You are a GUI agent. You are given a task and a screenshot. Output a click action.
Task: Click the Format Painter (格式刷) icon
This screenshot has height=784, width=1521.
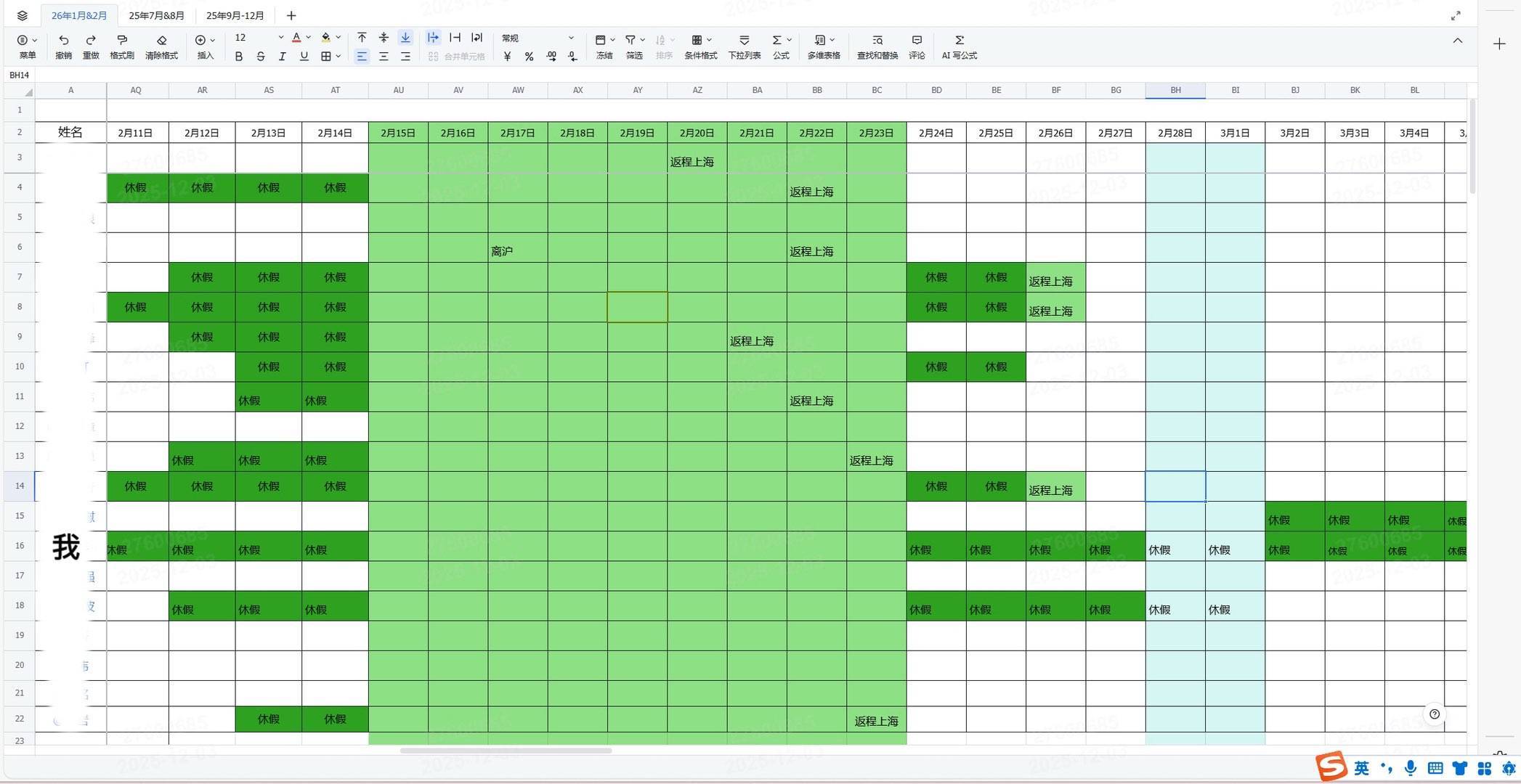click(x=121, y=41)
